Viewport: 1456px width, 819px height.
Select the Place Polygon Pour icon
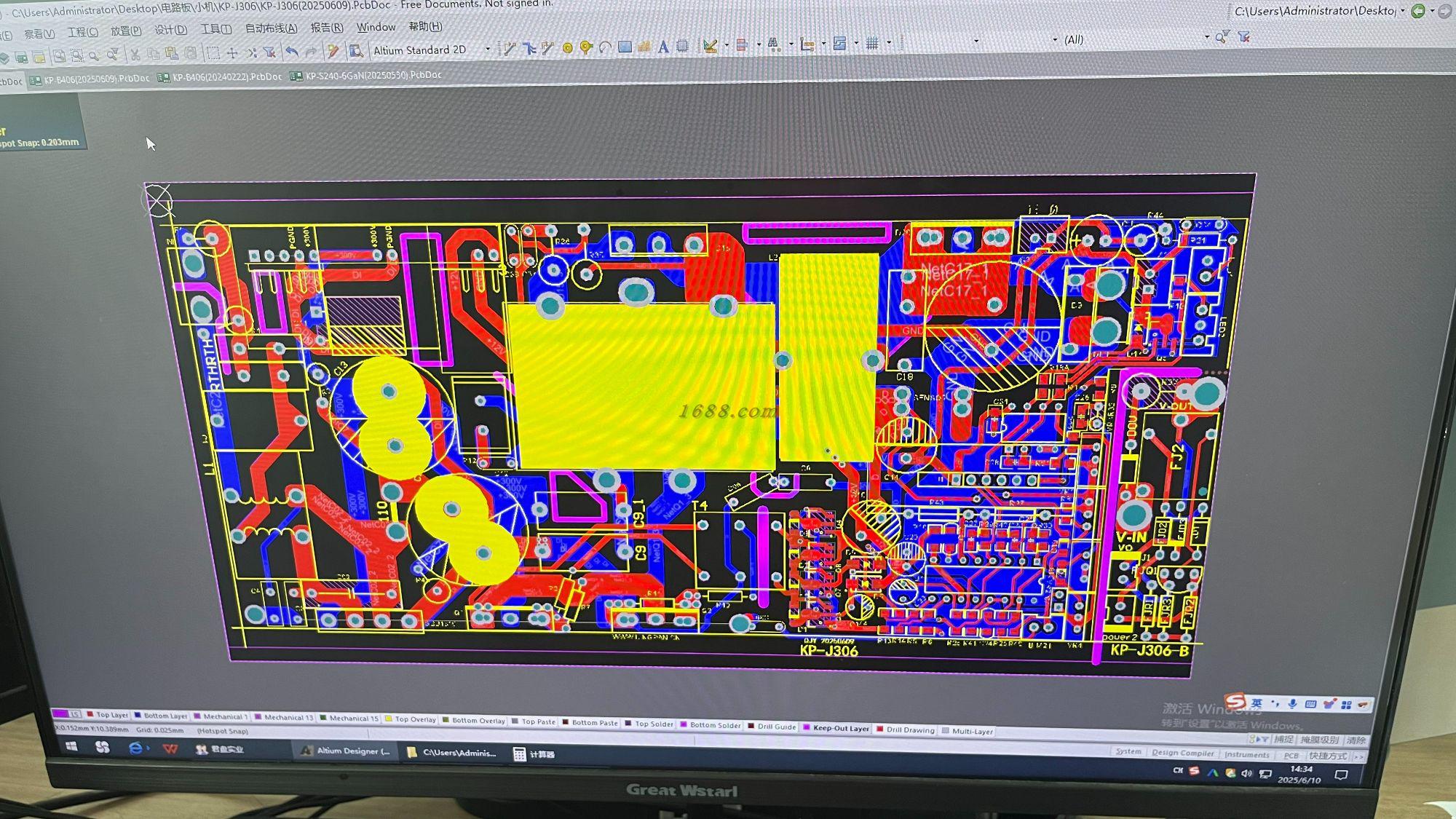644,47
